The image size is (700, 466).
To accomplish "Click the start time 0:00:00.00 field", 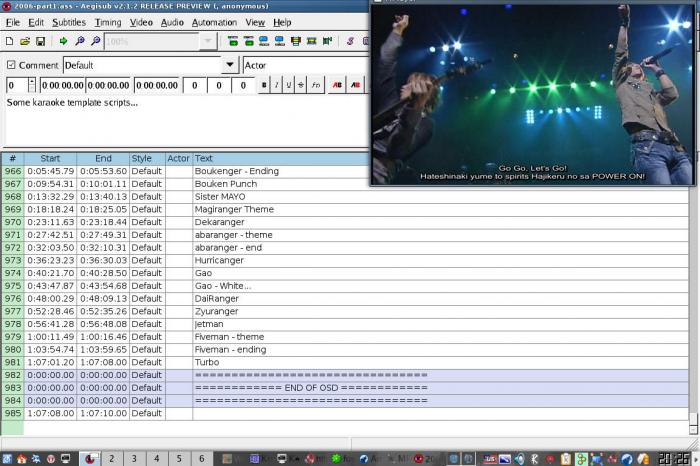I will [62, 85].
